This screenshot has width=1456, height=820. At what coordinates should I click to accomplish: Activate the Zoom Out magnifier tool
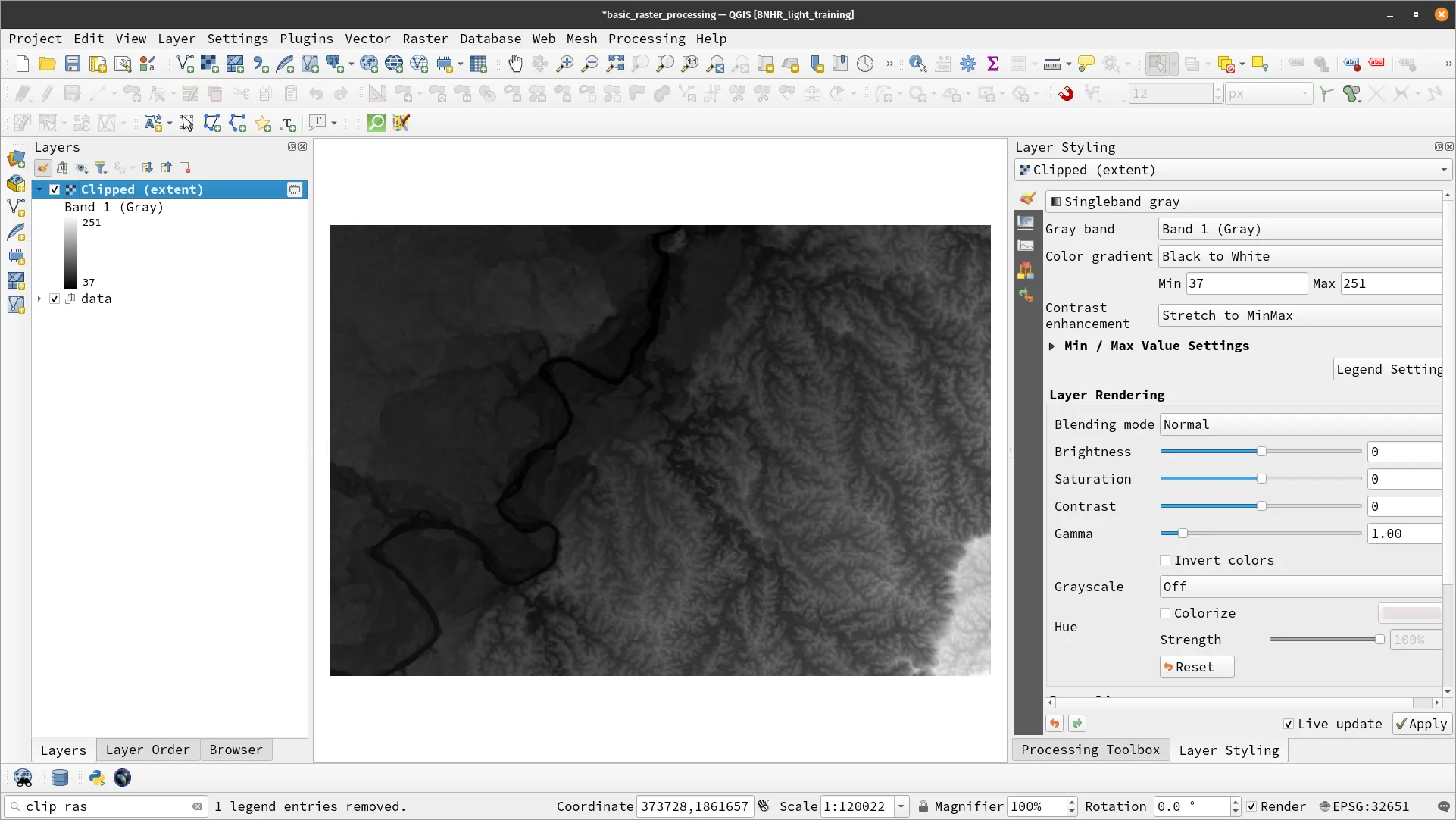pos(590,64)
